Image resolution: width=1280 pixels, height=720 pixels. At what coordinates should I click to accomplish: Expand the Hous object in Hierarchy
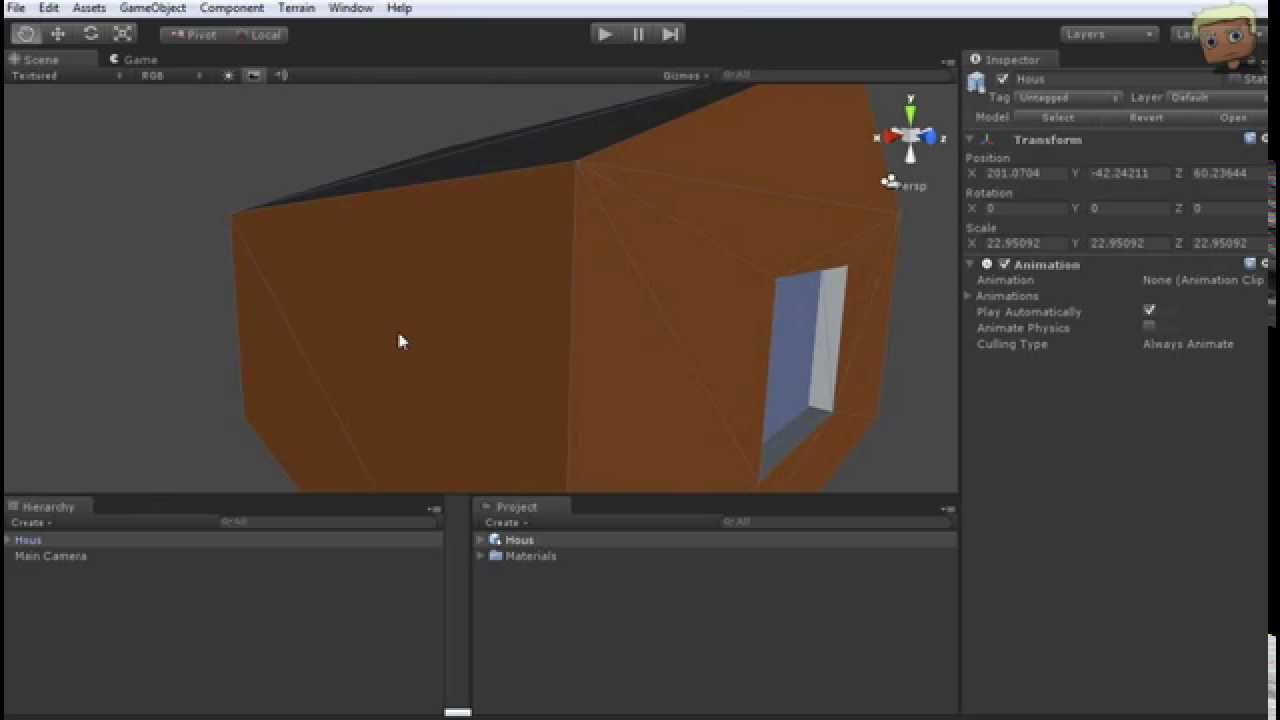point(8,540)
